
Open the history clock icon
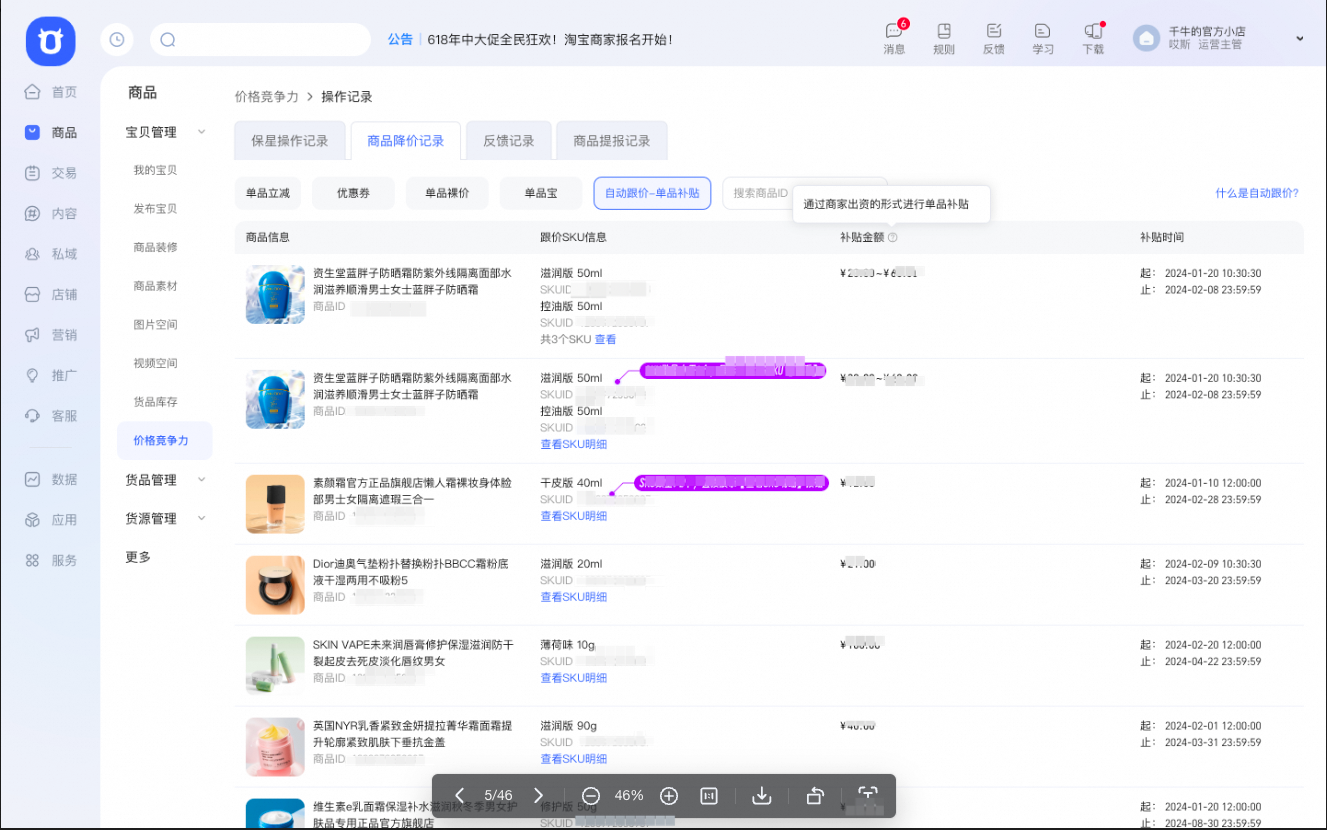pyautogui.click(x=117, y=40)
